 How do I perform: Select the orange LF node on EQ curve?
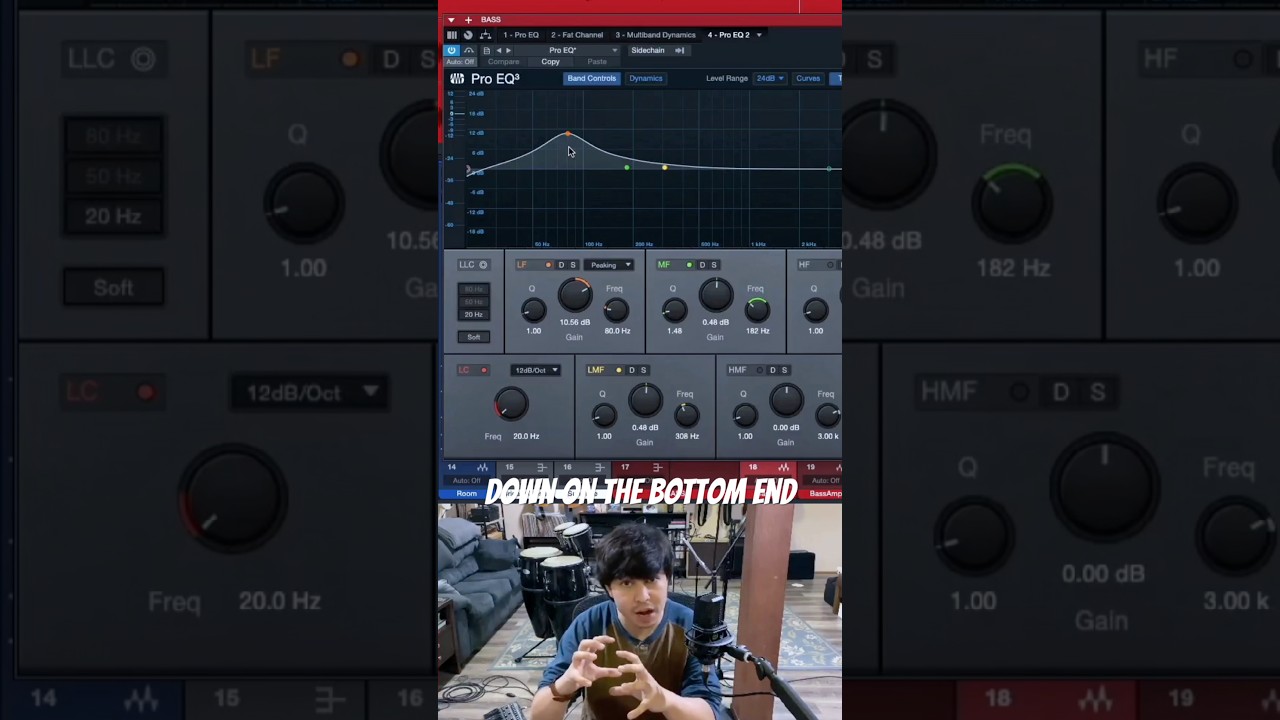pyautogui.click(x=568, y=134)
